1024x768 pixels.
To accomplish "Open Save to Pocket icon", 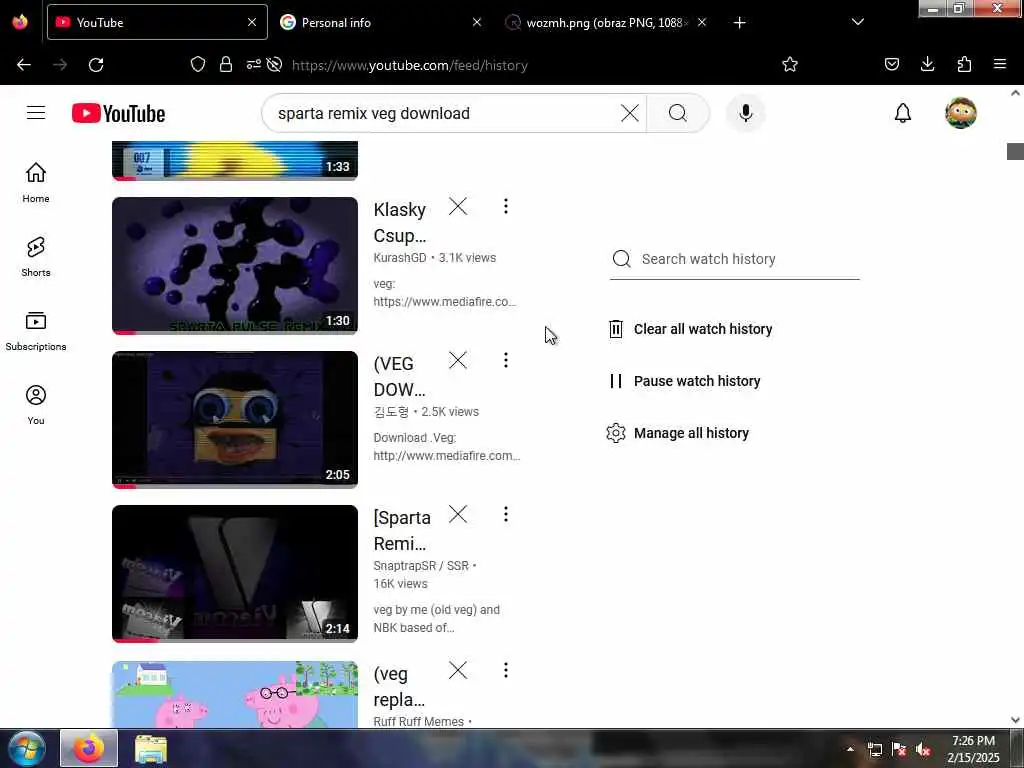I will [891, 64].
